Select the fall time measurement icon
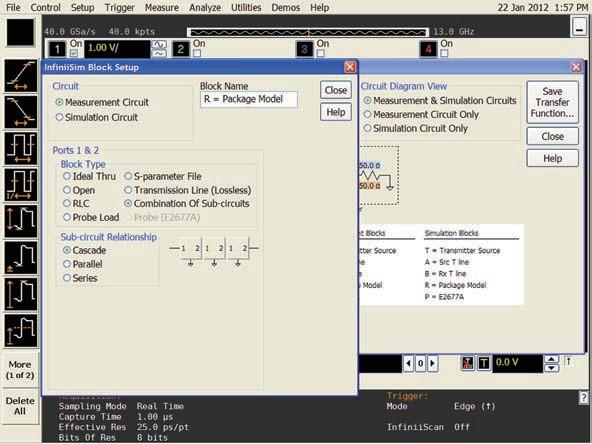 pyautogui.click(x=21, y=112)
